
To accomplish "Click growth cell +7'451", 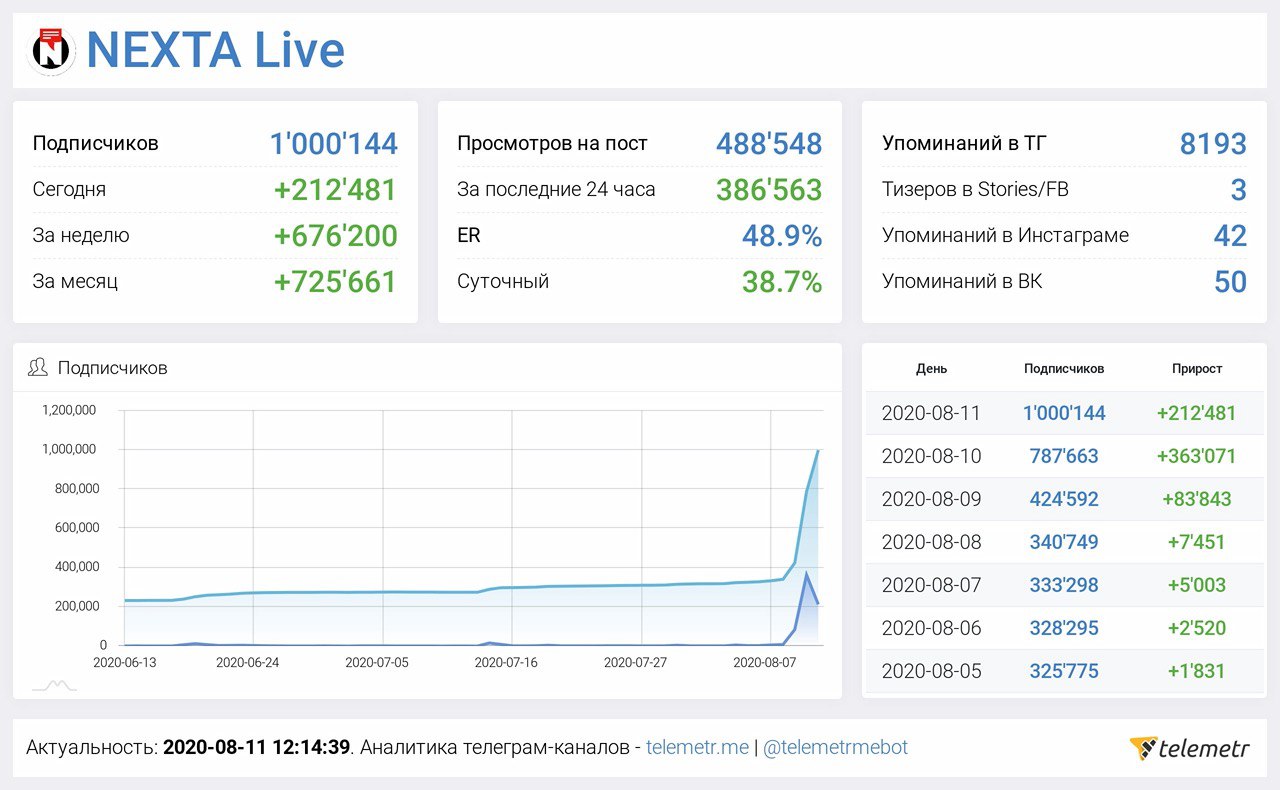I will click(x=1196, y=542).
